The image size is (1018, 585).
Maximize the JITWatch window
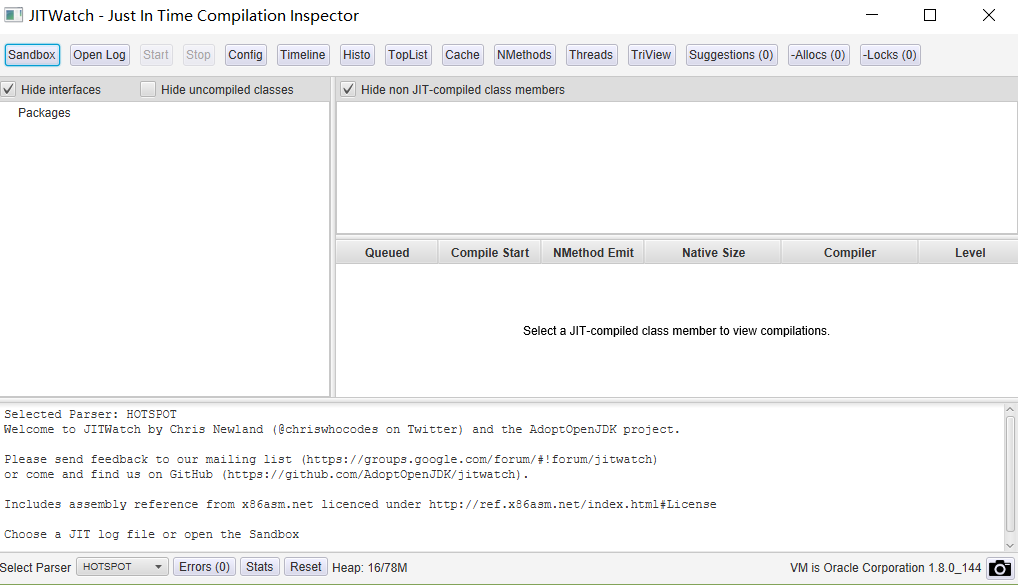(930, 15)
